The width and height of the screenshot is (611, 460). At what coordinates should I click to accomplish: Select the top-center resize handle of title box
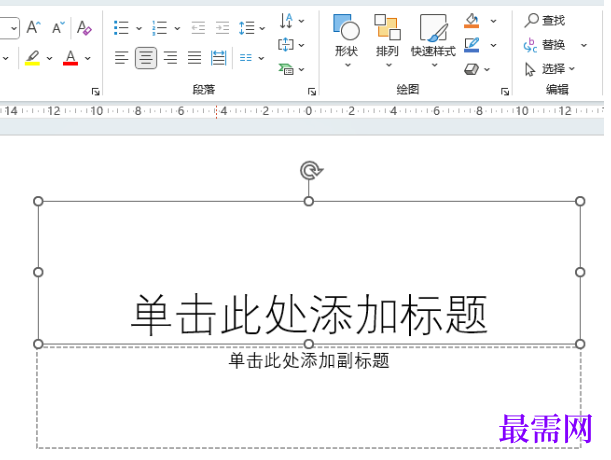point(309,201)
